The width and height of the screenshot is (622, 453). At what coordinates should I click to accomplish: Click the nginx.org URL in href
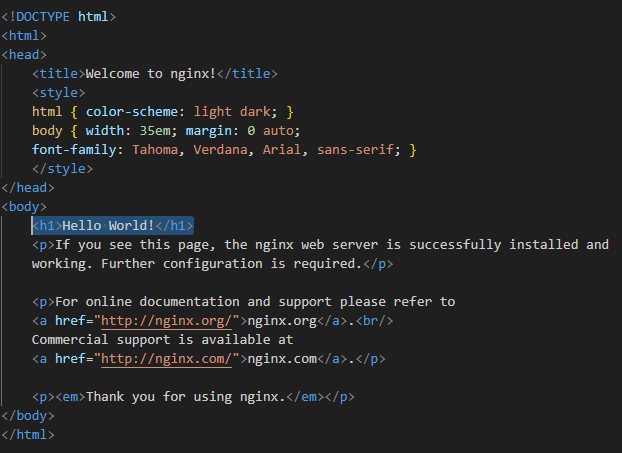click(x=166, y=321)
